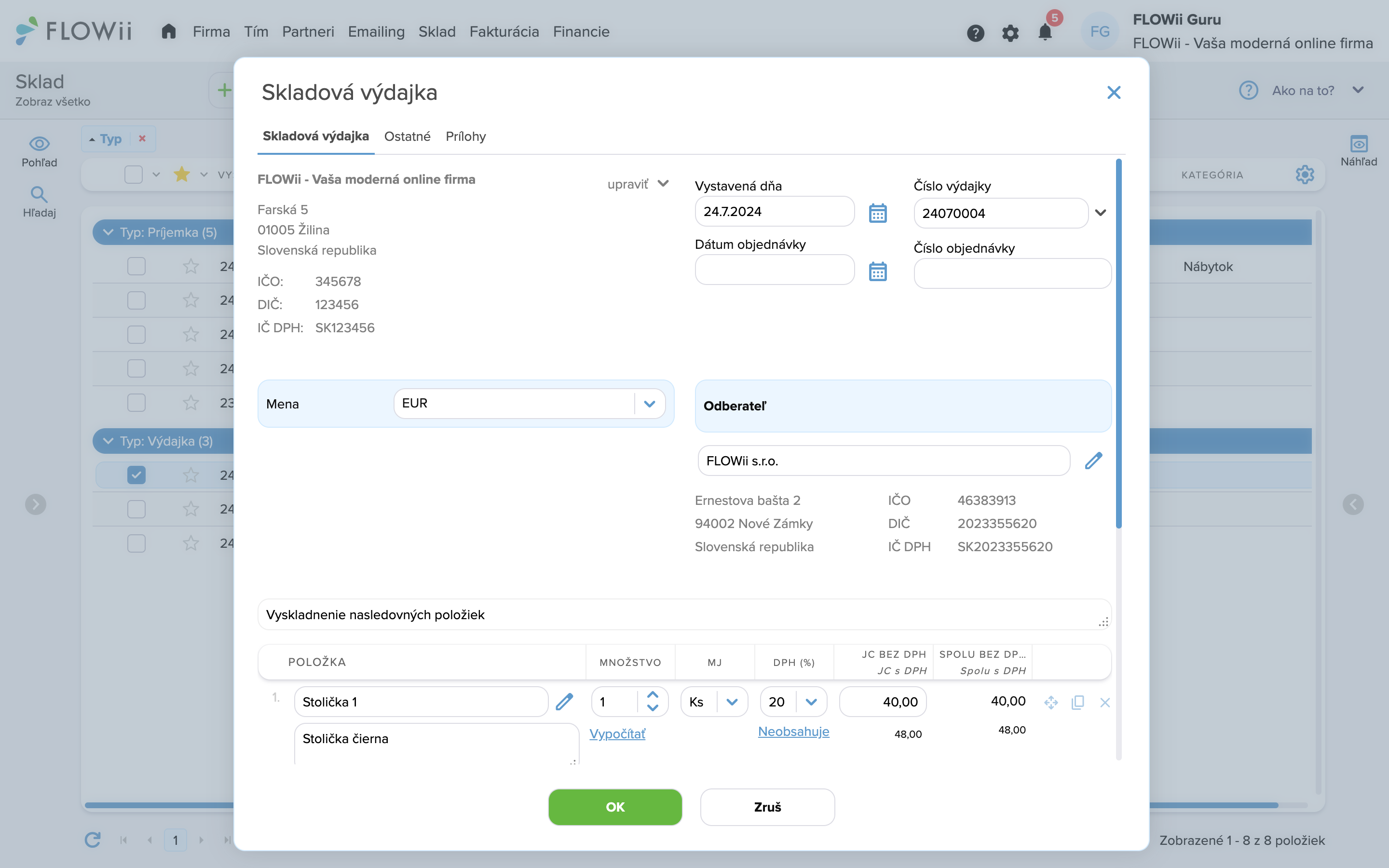Close the Skladová výdajka dialog

(1114, 93)
